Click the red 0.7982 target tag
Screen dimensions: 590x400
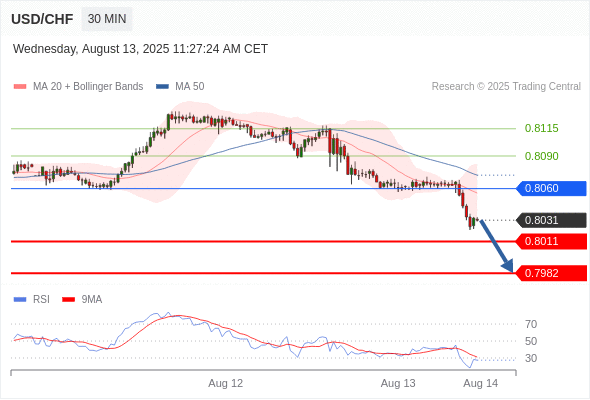point(551,273)
